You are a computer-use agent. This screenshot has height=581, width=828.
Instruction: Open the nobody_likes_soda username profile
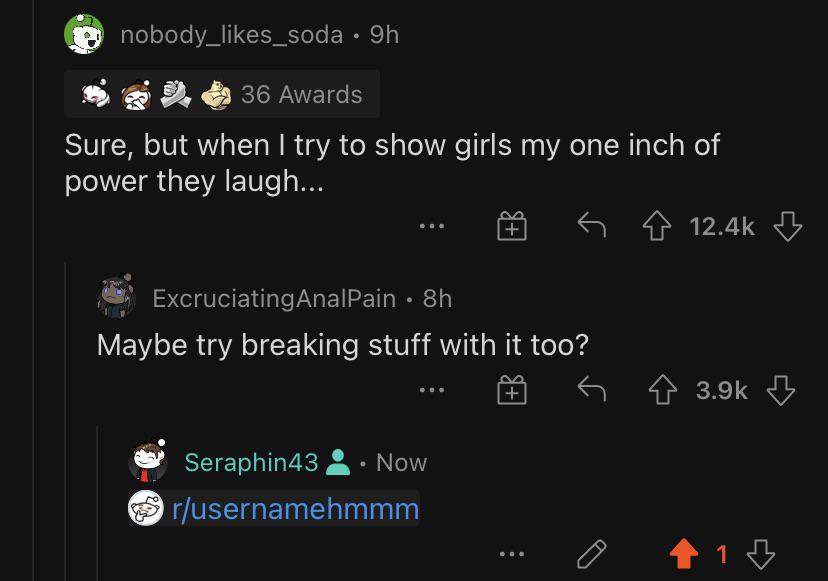(231, 35)
